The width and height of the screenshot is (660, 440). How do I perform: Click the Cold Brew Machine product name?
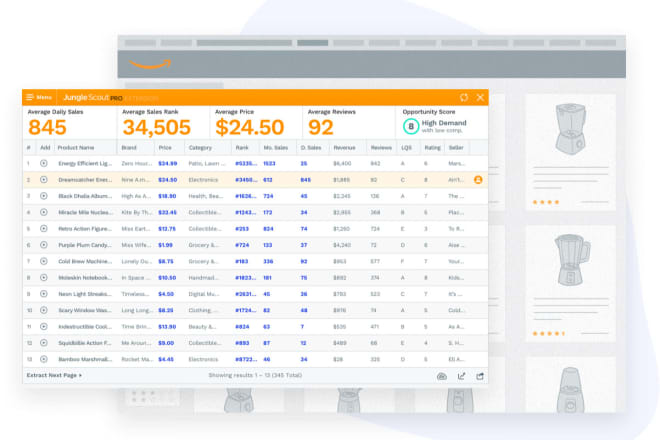click(x=85, y=261)
